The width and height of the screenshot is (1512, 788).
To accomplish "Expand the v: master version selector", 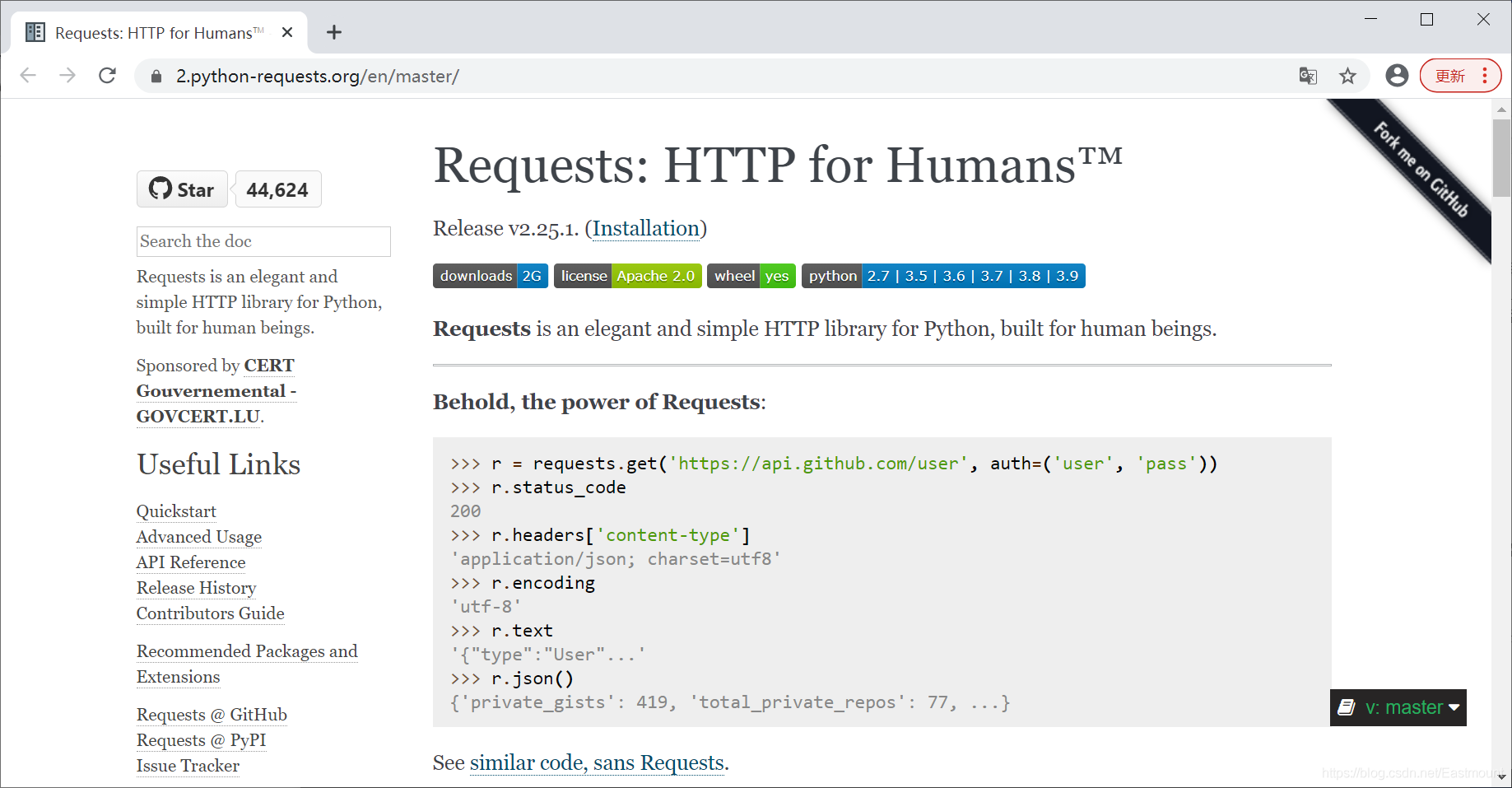I will (1398, 707).
